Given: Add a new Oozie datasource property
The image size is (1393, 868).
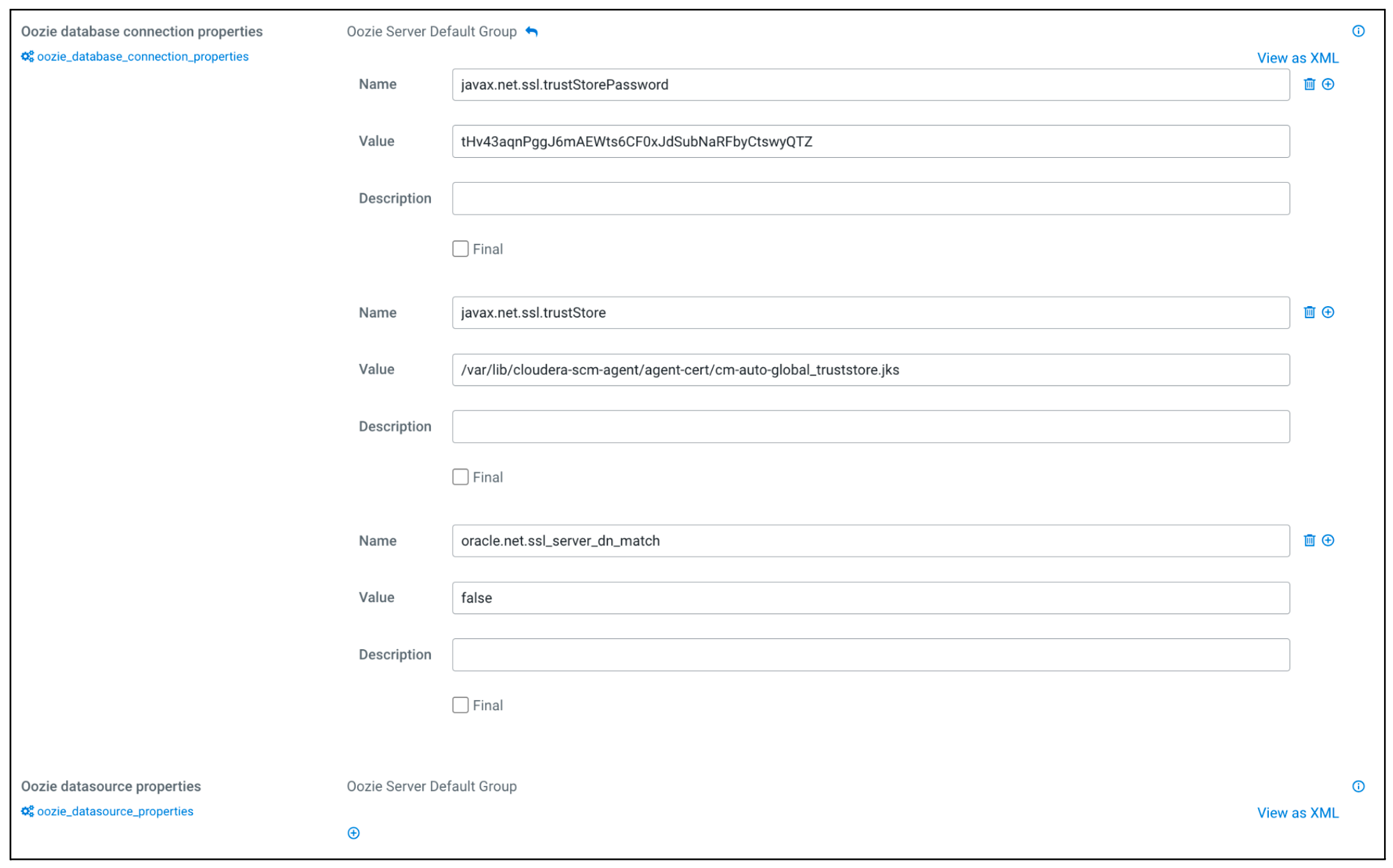Looking at the screenshot, I should (x=353, y=833).
